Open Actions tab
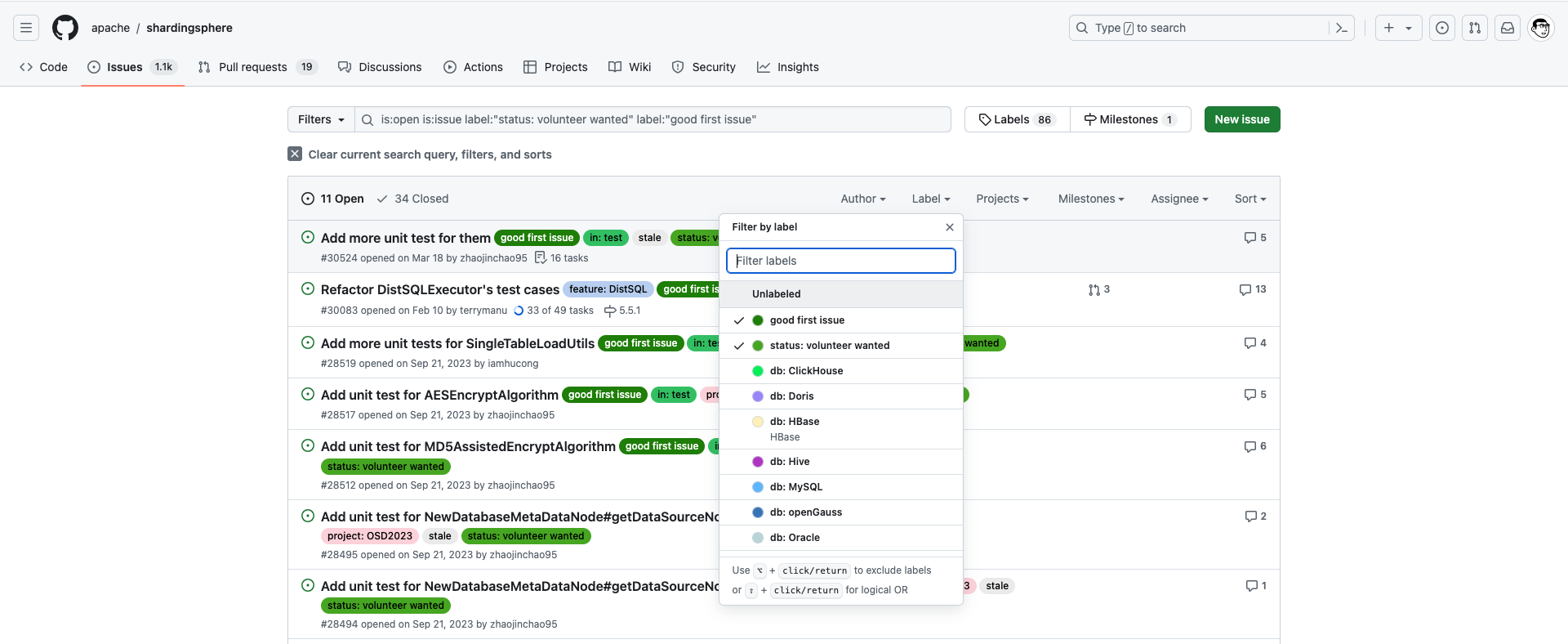Viewport: 1568px width, 644px height. [x=473, y=67]
